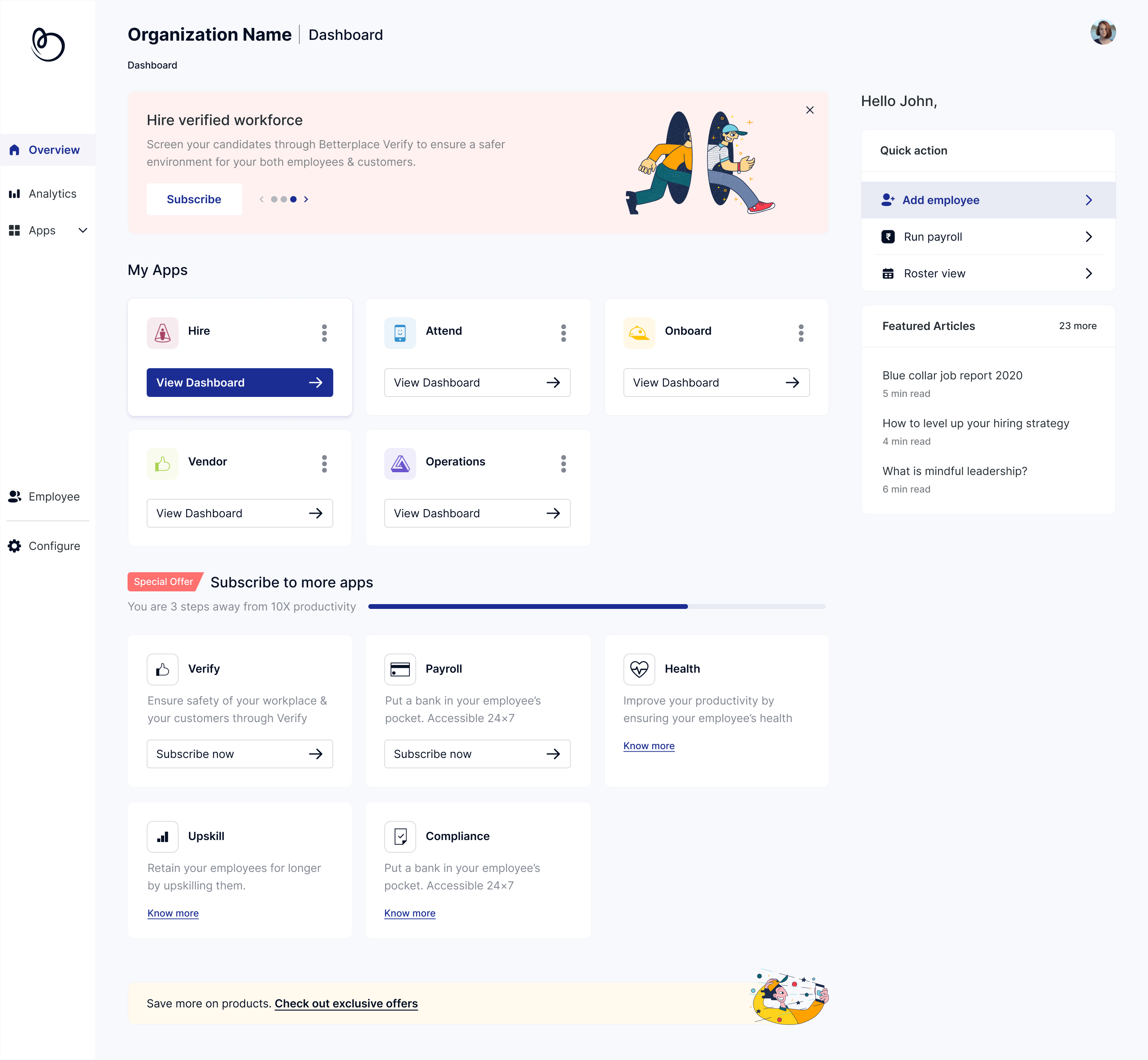This screenshot has width=1148, height=1060.
Task: Select the Configure gear icon
Action: [x=14, y=546]
